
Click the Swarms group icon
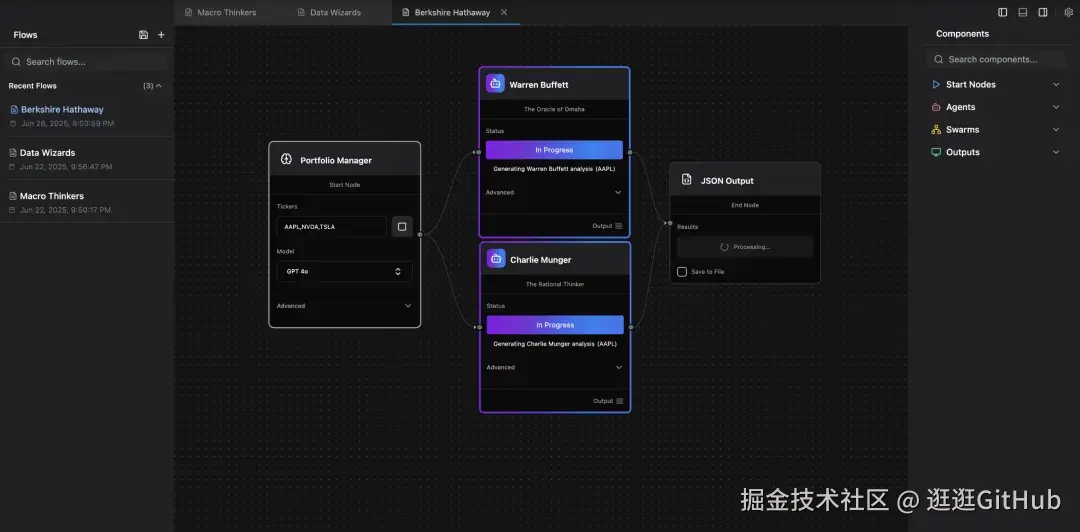[x=936, y=130]
